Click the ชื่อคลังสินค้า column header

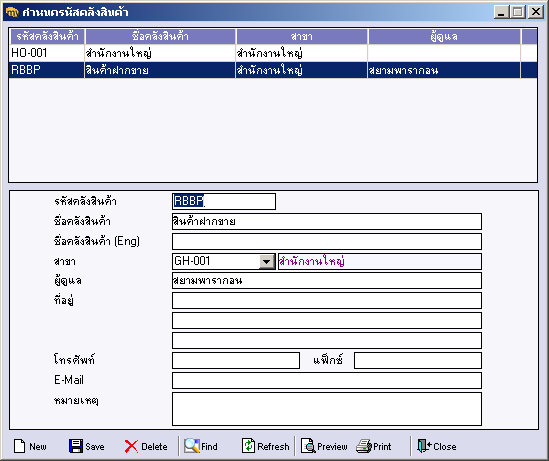pyautogui.click(x=160, y=36)
